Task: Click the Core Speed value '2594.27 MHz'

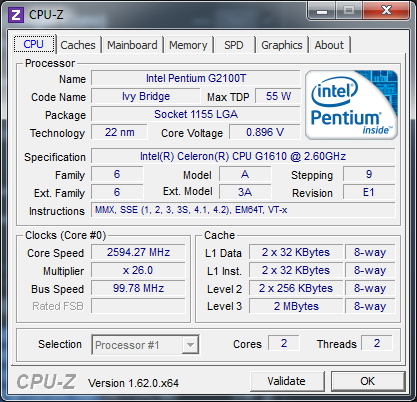Action: 138,252
